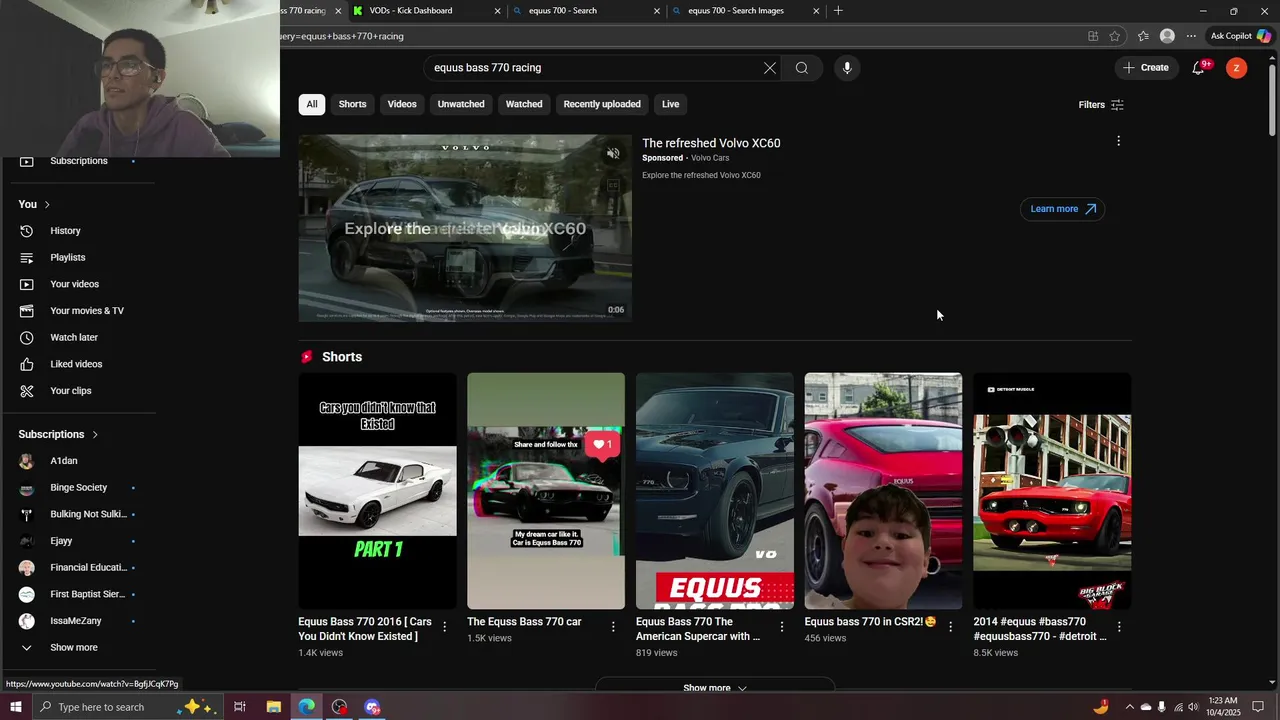Screen dimensions: 1280x720
Task: Open options for American Supercar short
Action: click(x=782, y=627)
